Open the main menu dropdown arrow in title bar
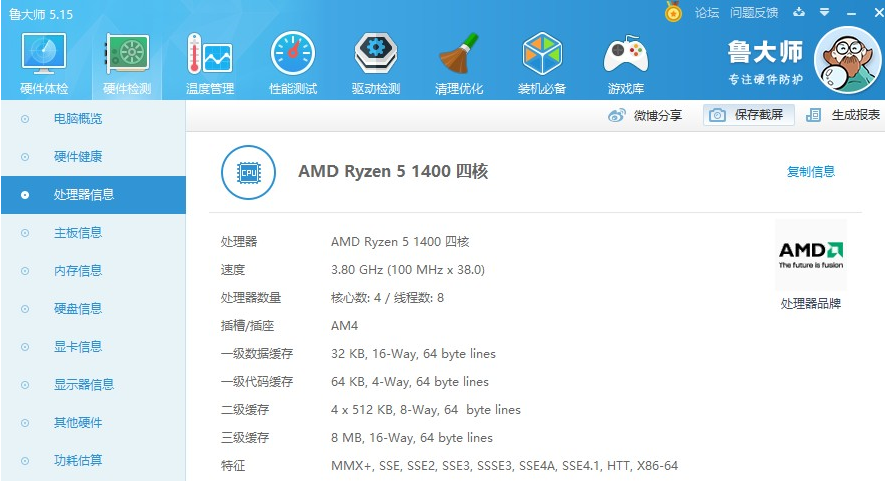Viewport: 885px width, 481px height. pos(824,13)
